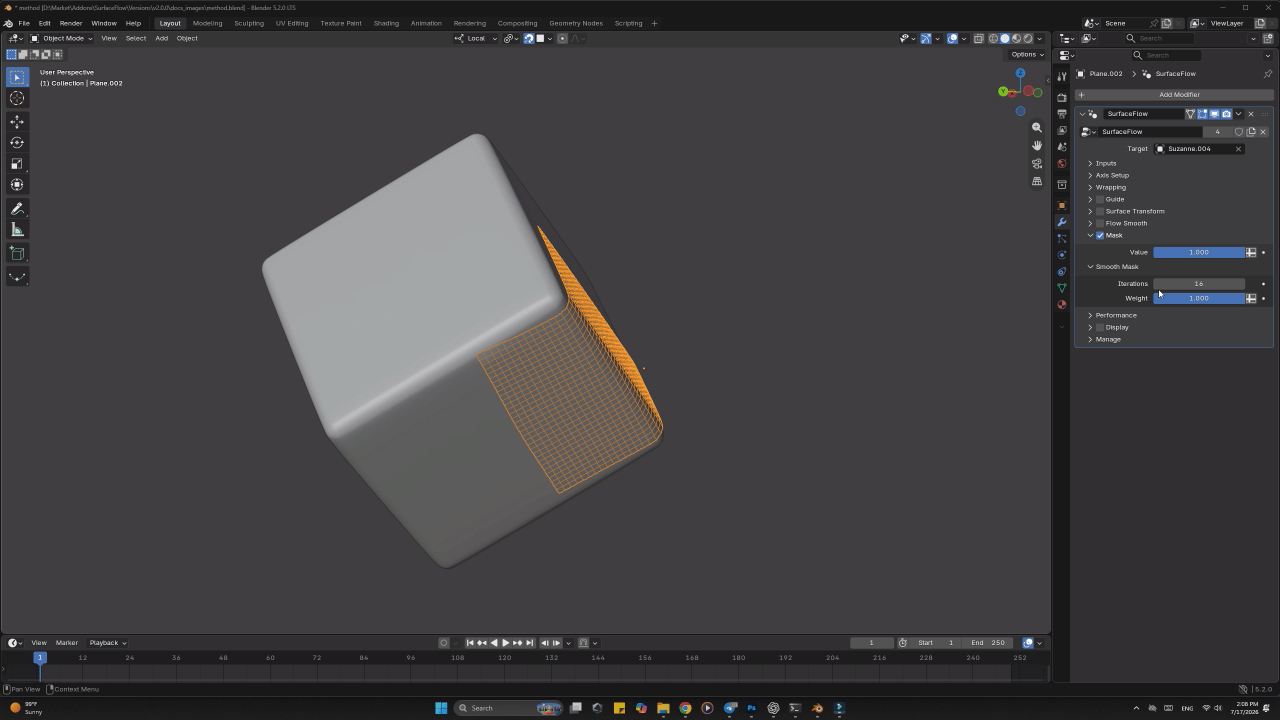Toggle camera view in the viewport
The height and width of the screenshot is (720, 1280).
[1037, 164]
